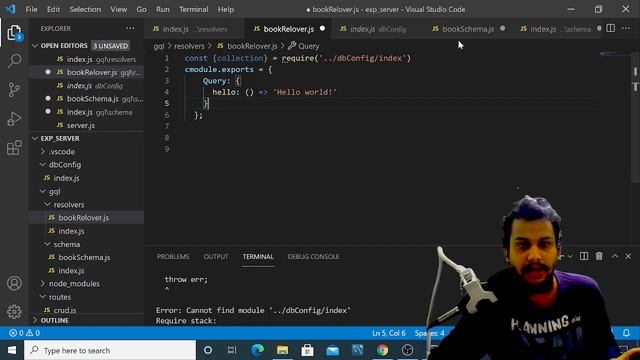640x360 pixels.
Task: Switch to the bookSchema.js editor tab
Action: [468, 29]
